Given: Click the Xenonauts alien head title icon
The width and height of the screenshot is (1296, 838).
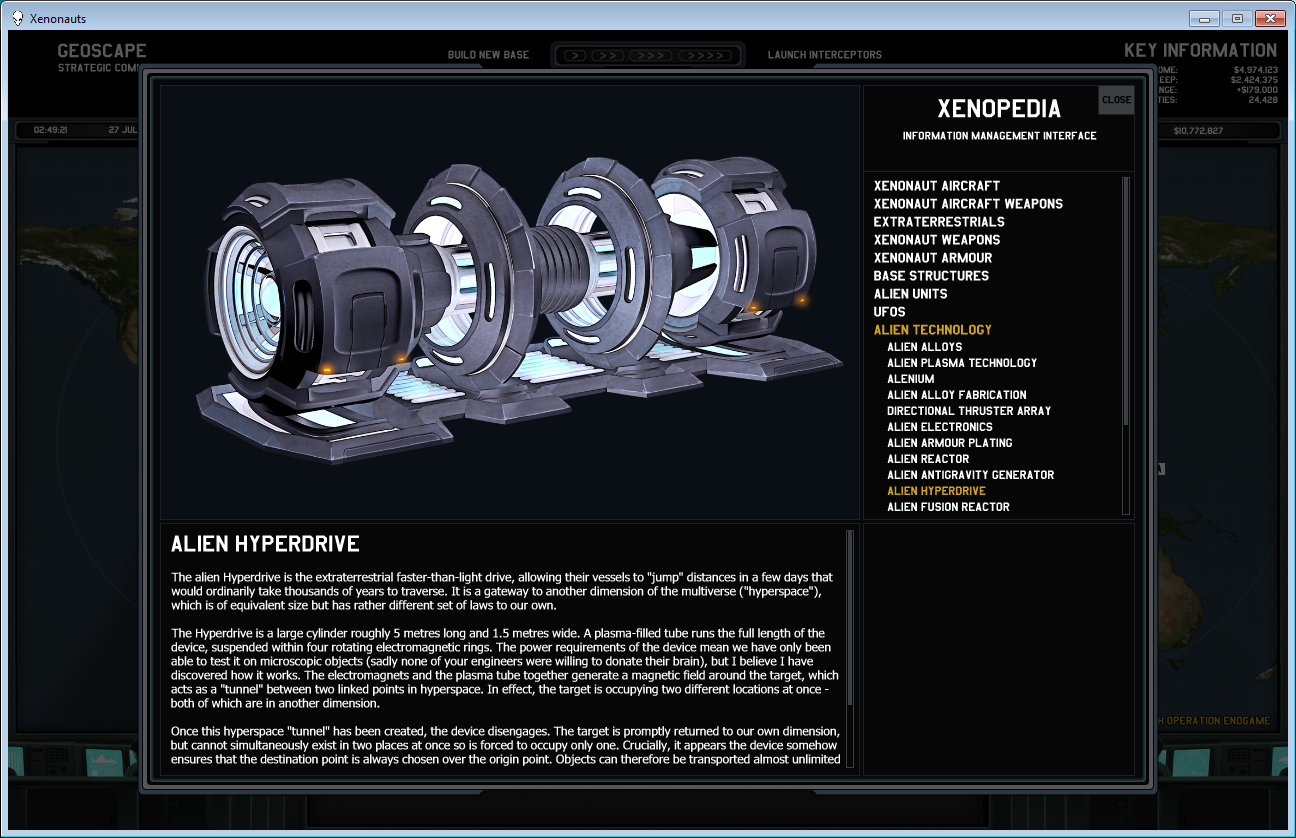Looking at the screenshot, I should [x=18, y=18].
